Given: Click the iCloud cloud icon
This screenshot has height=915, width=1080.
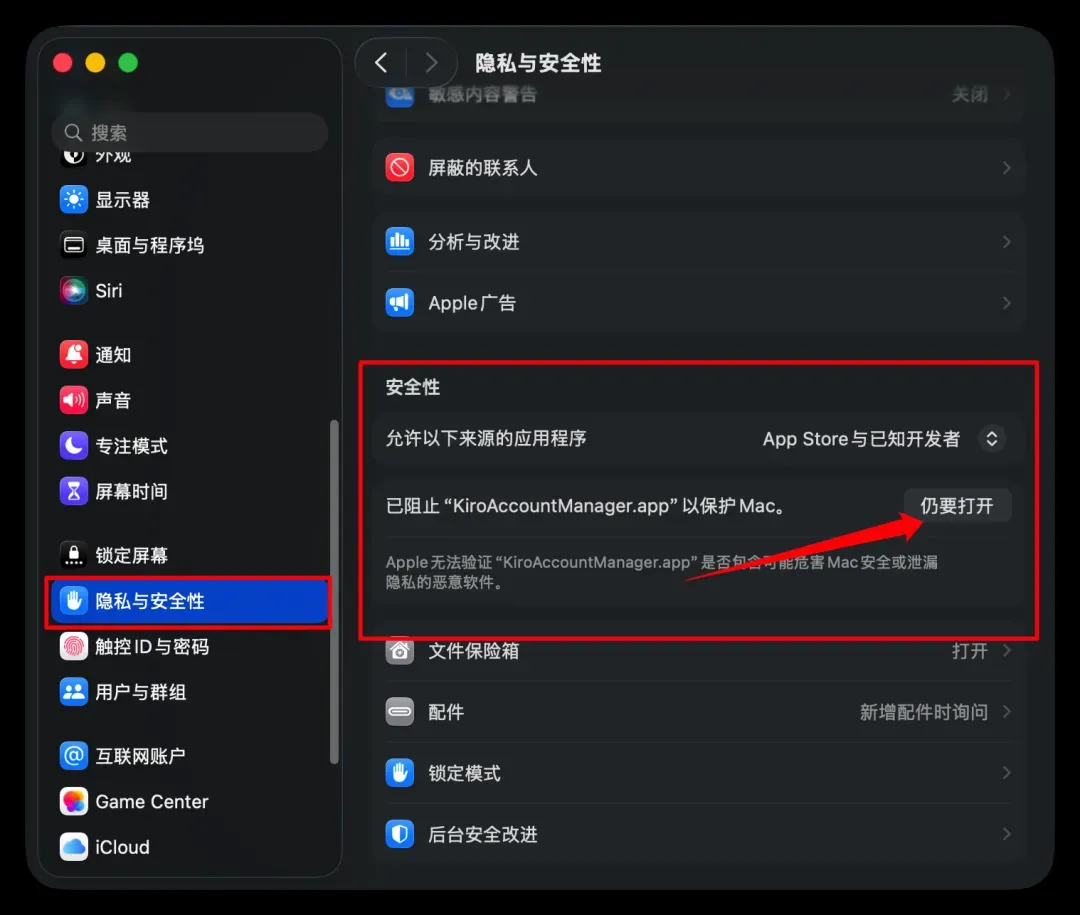Looking at the screenshot, I should pyautogui.click(x=74, y=847).
